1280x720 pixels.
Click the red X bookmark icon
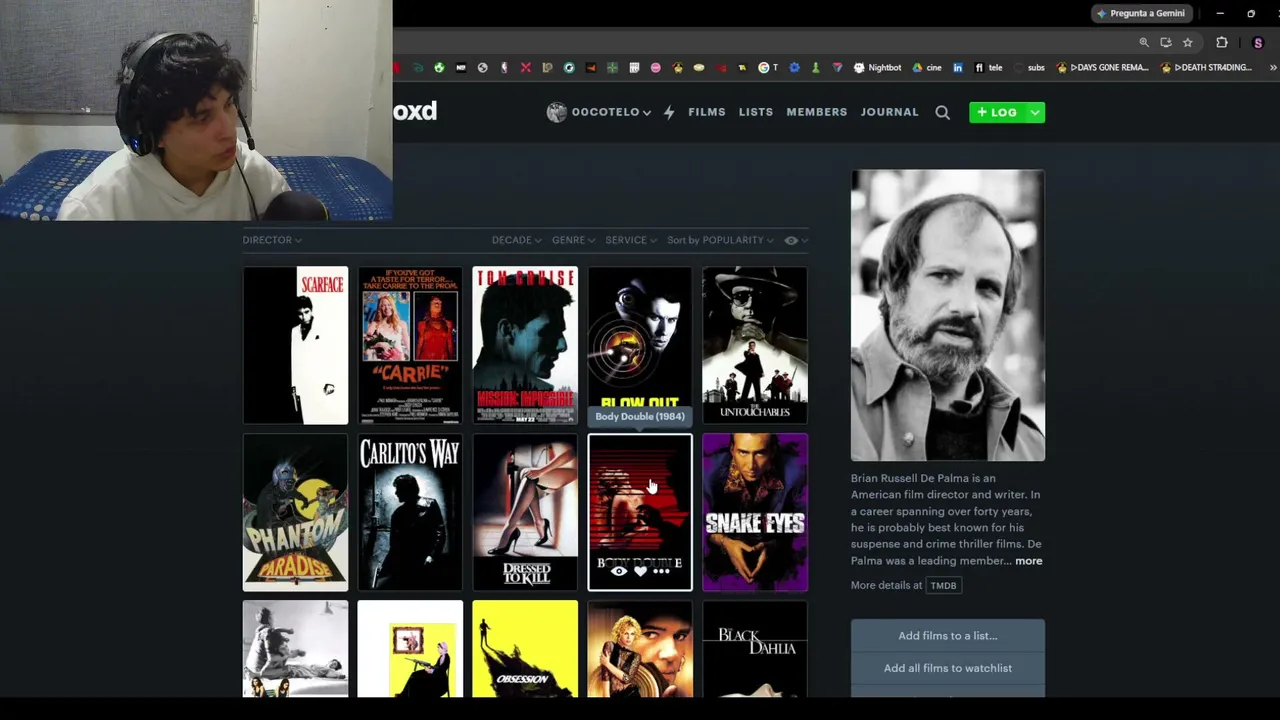[x=526, y=68]
